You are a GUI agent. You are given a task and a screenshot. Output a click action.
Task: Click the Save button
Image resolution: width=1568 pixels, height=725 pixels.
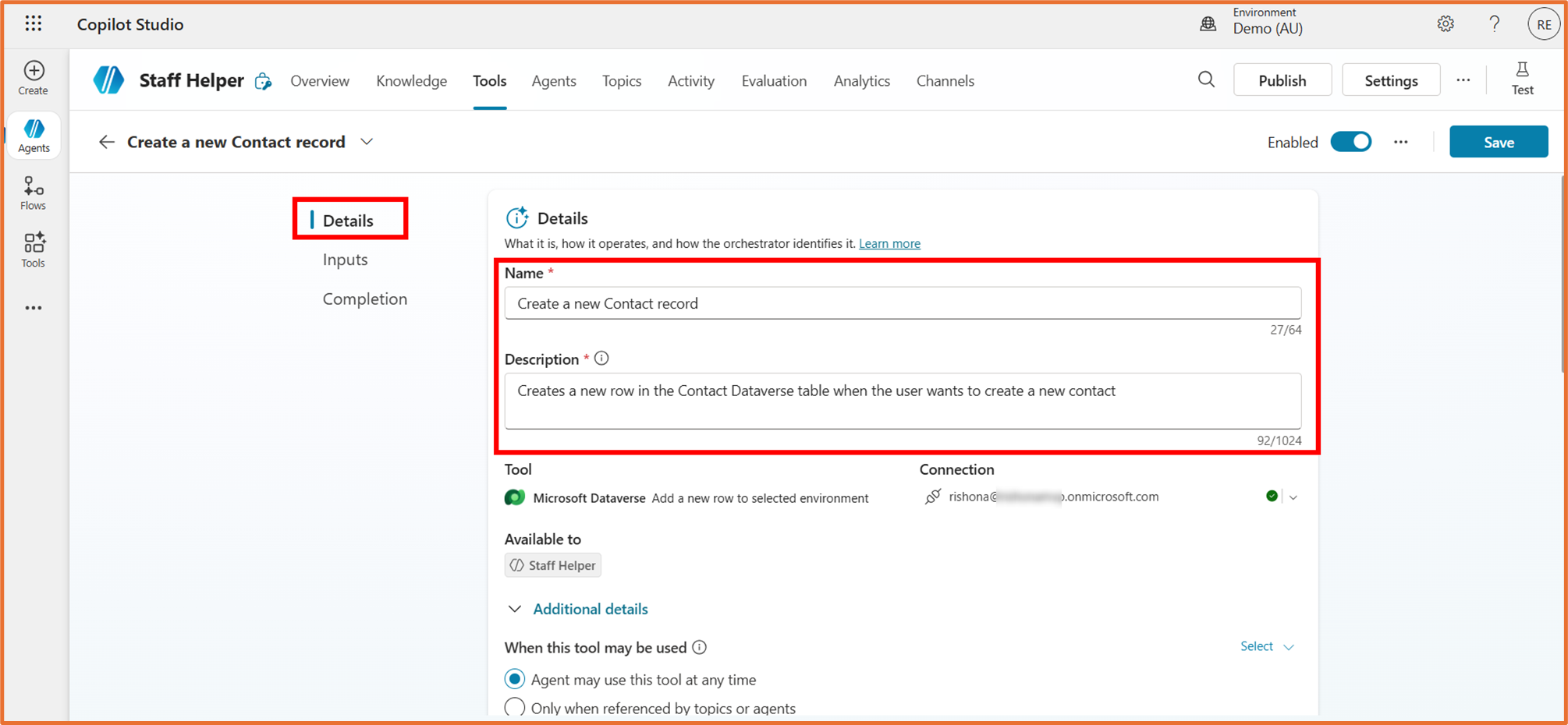tap(1498, 142)
